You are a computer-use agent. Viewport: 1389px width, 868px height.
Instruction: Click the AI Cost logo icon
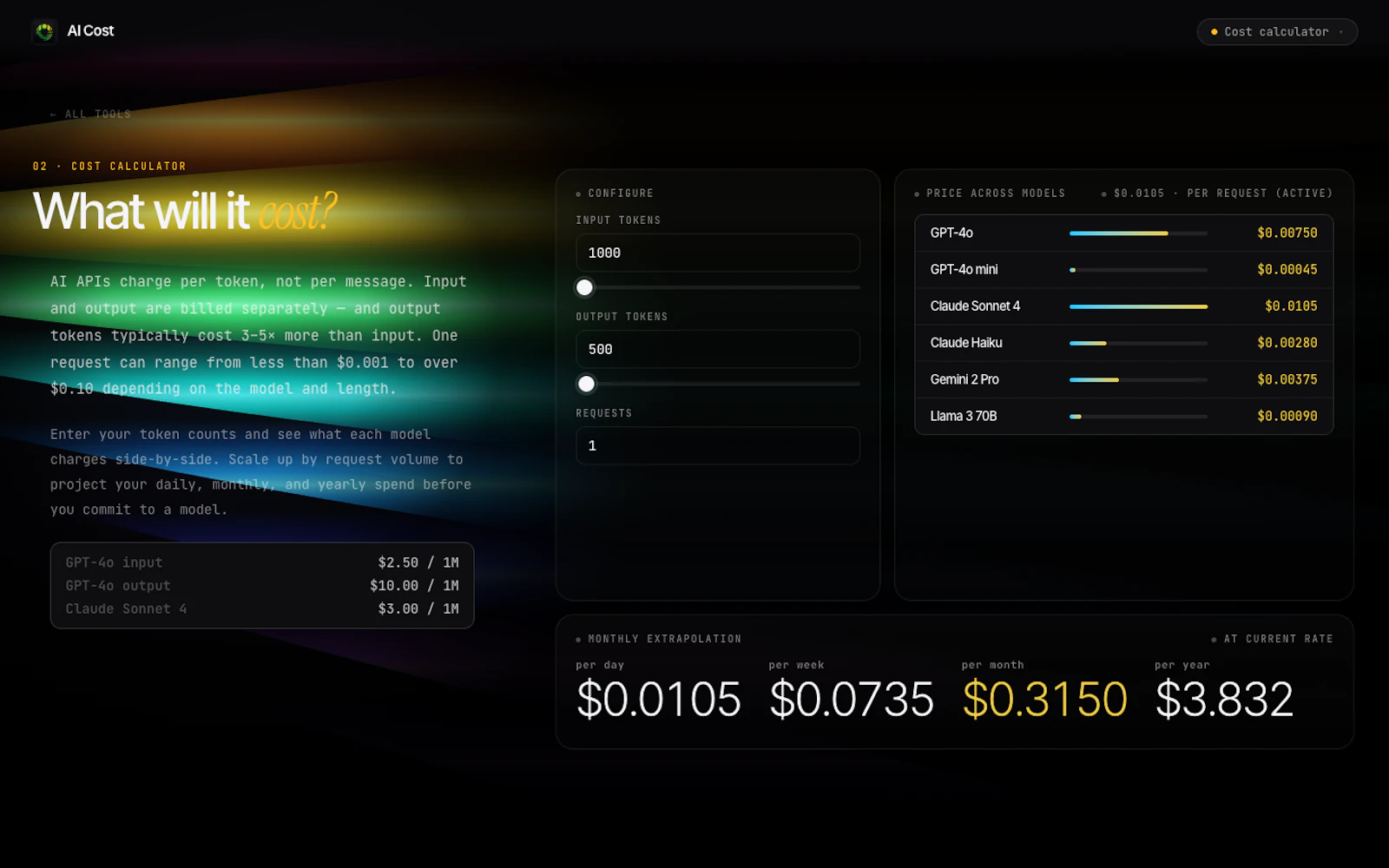pyautogui.click(x=44, y=31)
